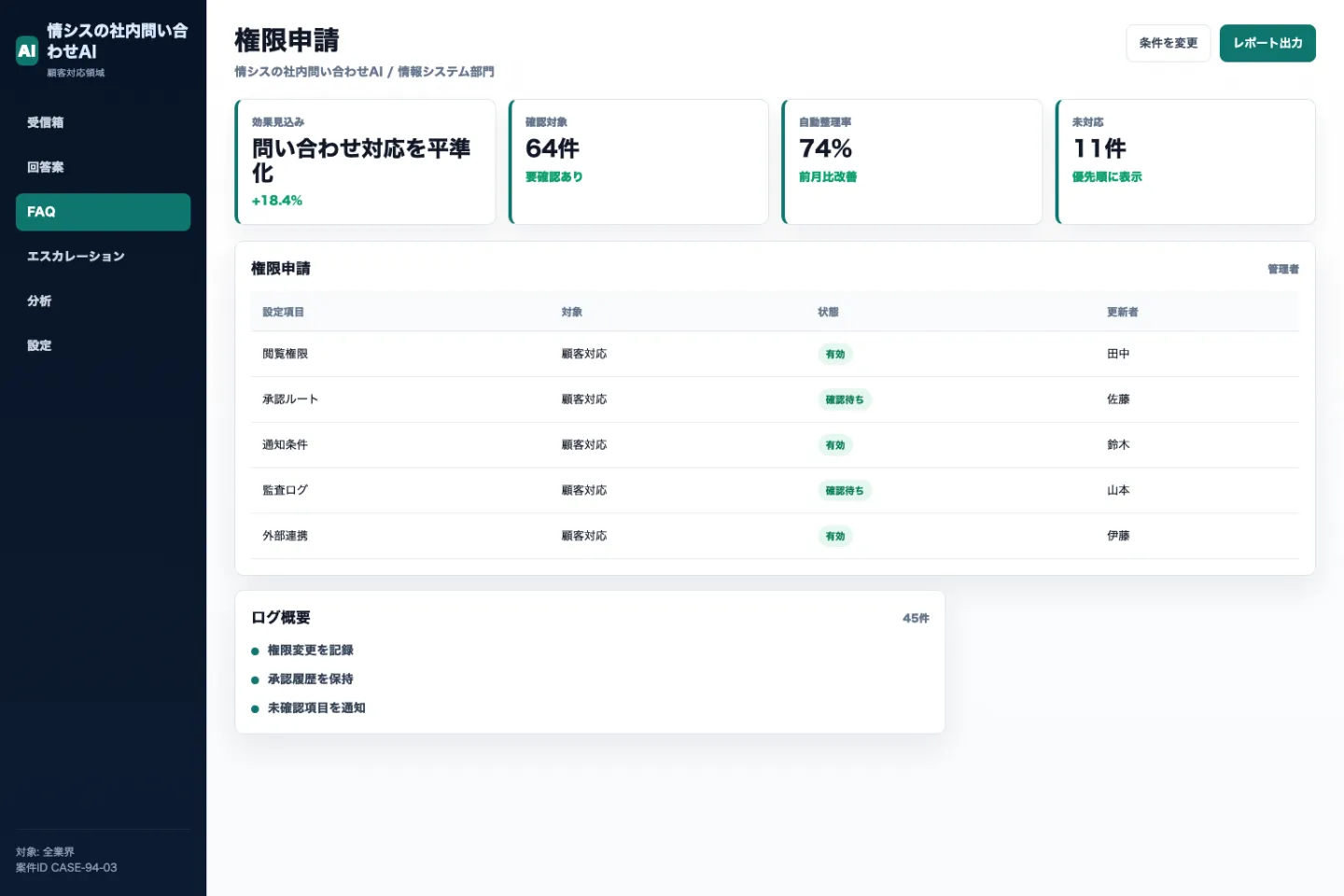This screenshot has height=896, width=1344.
Task: Click the 条件を変更 button
Action: coord(1169,43)
